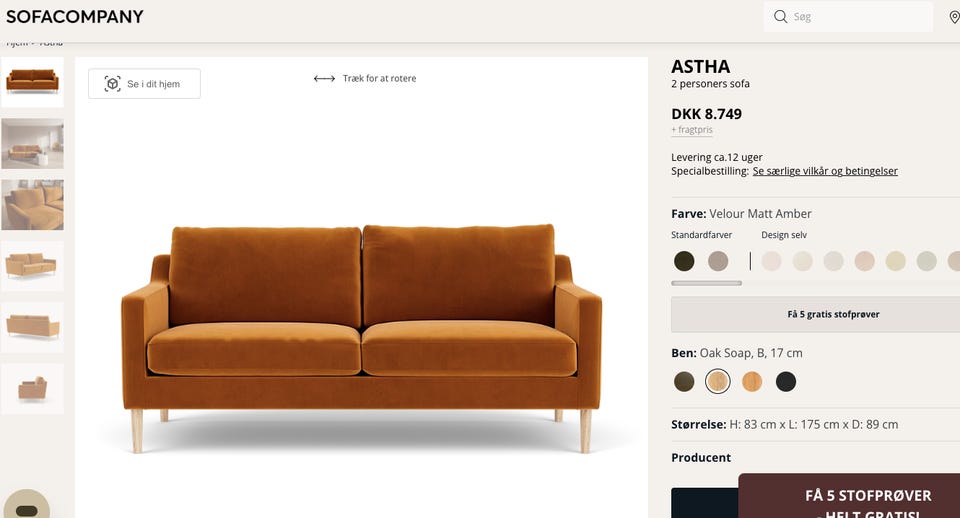960x518 pixels.
Task: Click the + fragtpris link
Action: (x=692, y=130)
